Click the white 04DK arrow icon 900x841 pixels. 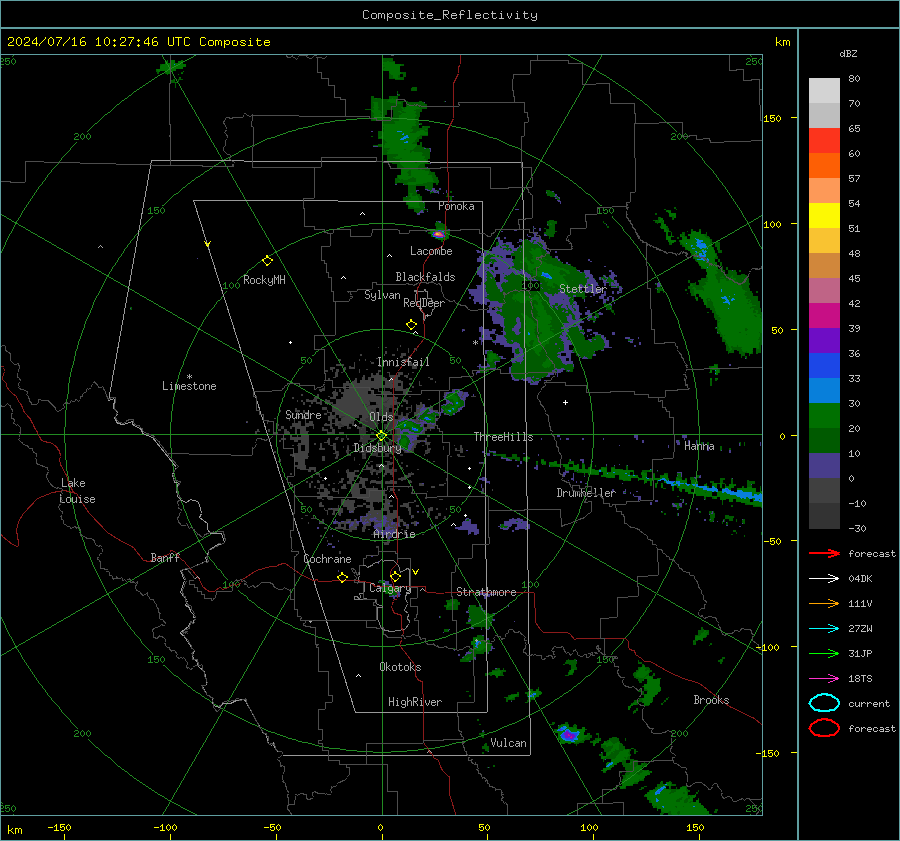click(x=824, y=579)
